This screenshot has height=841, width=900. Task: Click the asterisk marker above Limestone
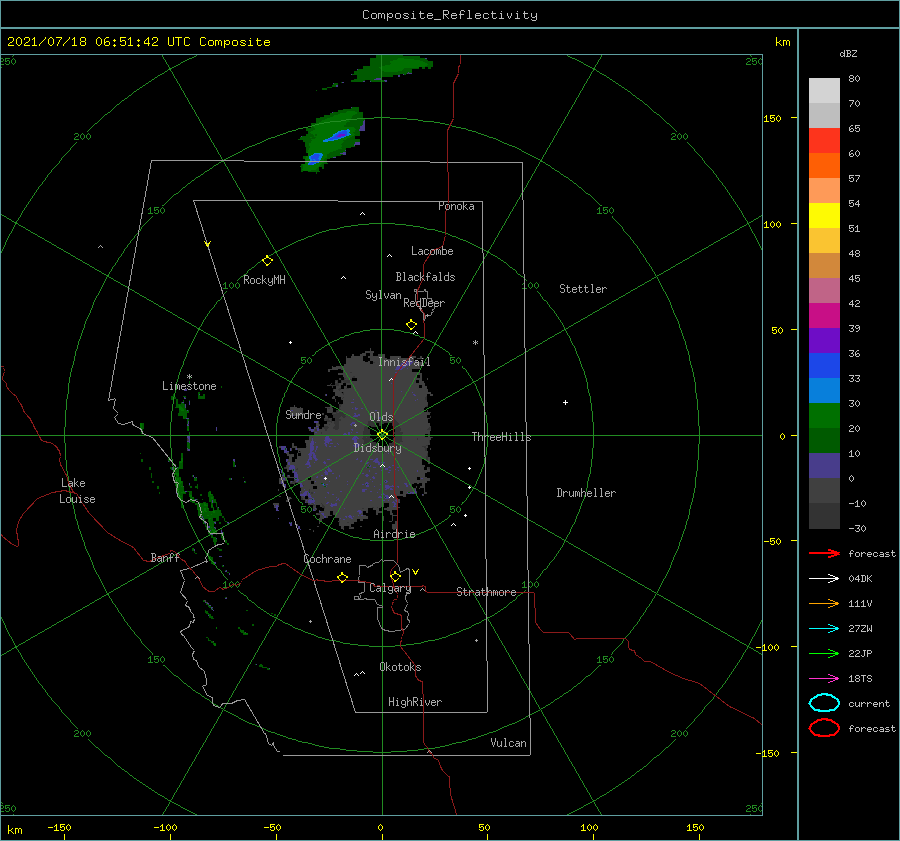189,377
